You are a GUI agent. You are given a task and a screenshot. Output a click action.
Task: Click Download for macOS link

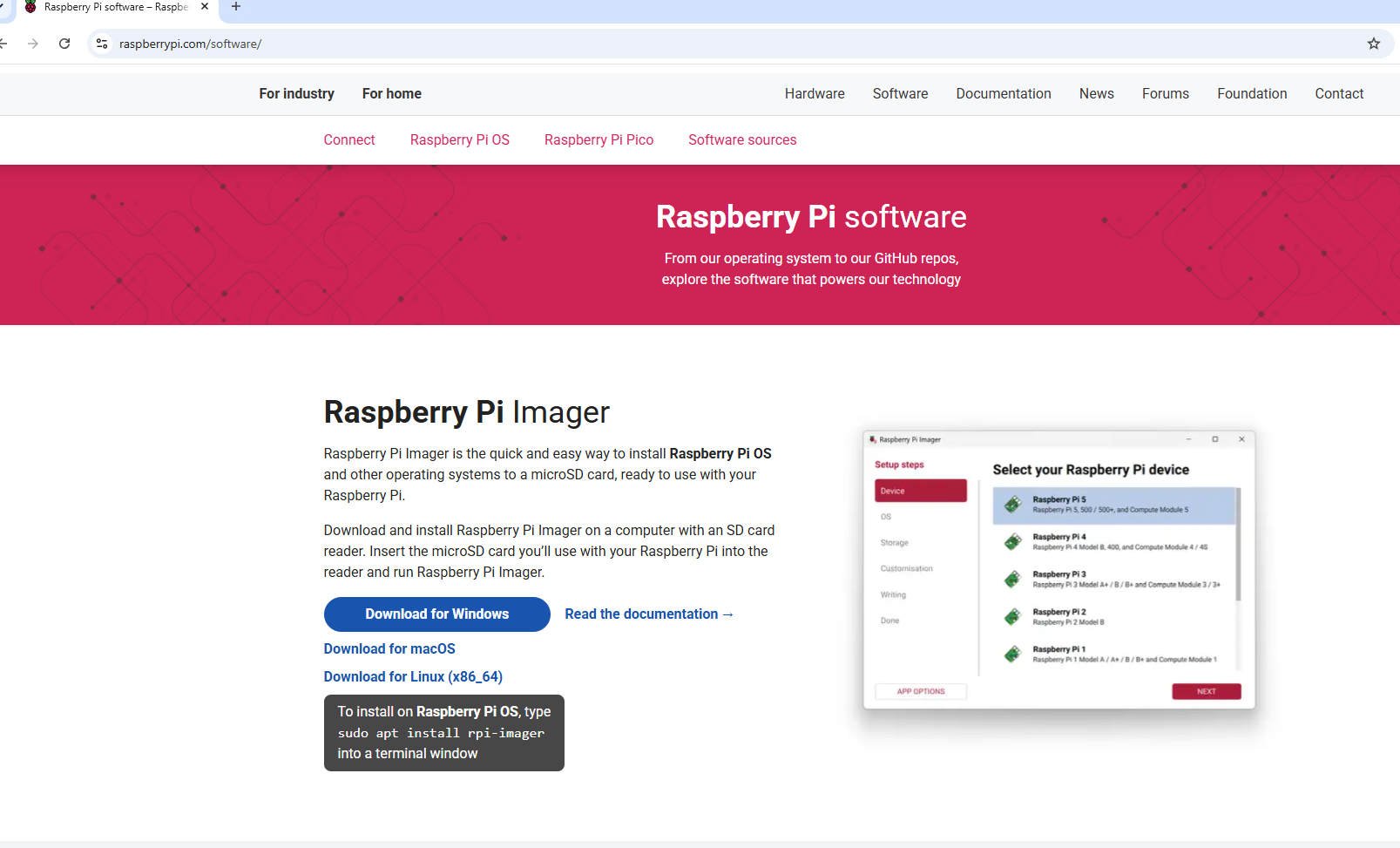[389, 648]
